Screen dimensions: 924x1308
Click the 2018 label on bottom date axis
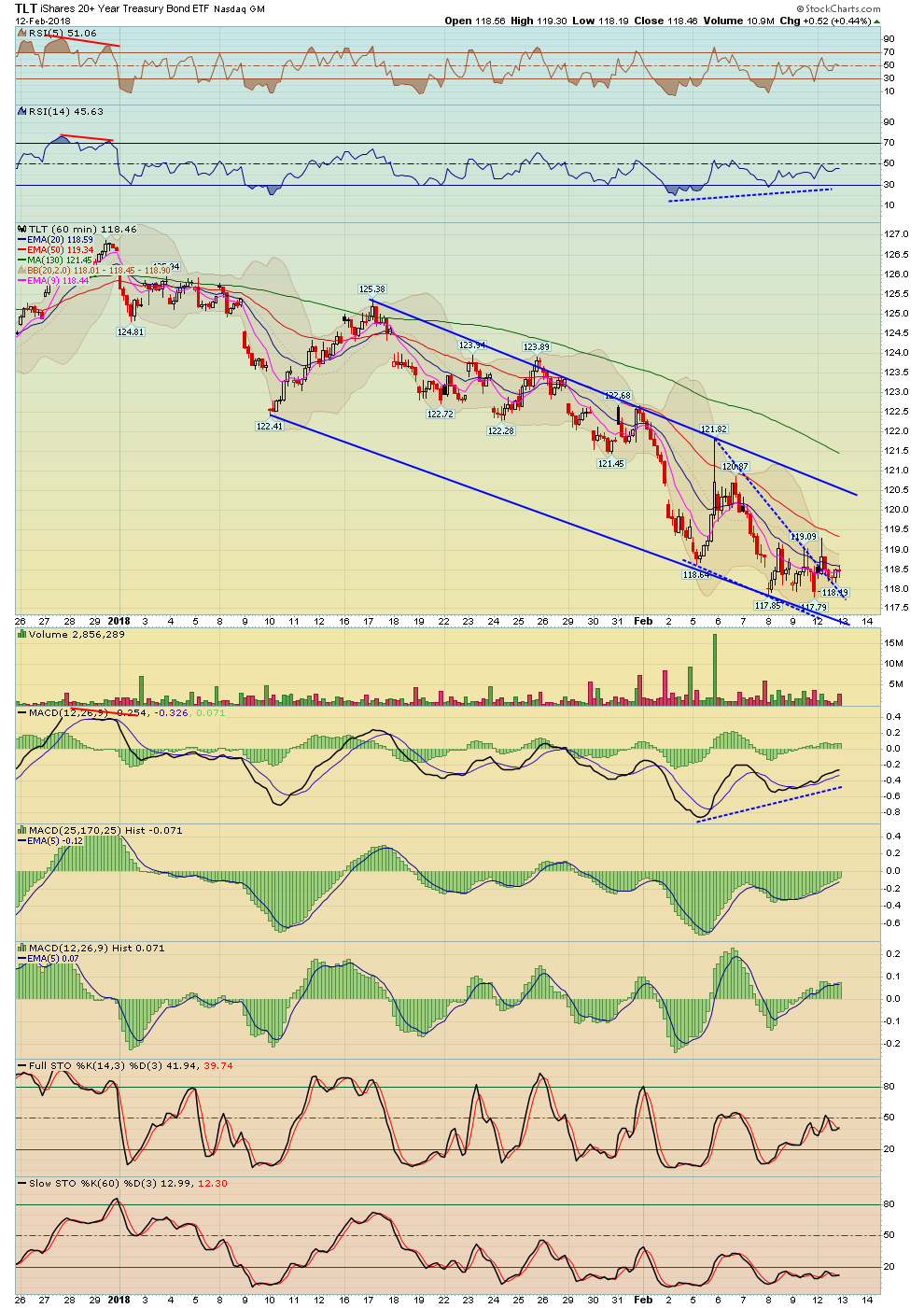pyautogui.click(x=119, y=1299)
